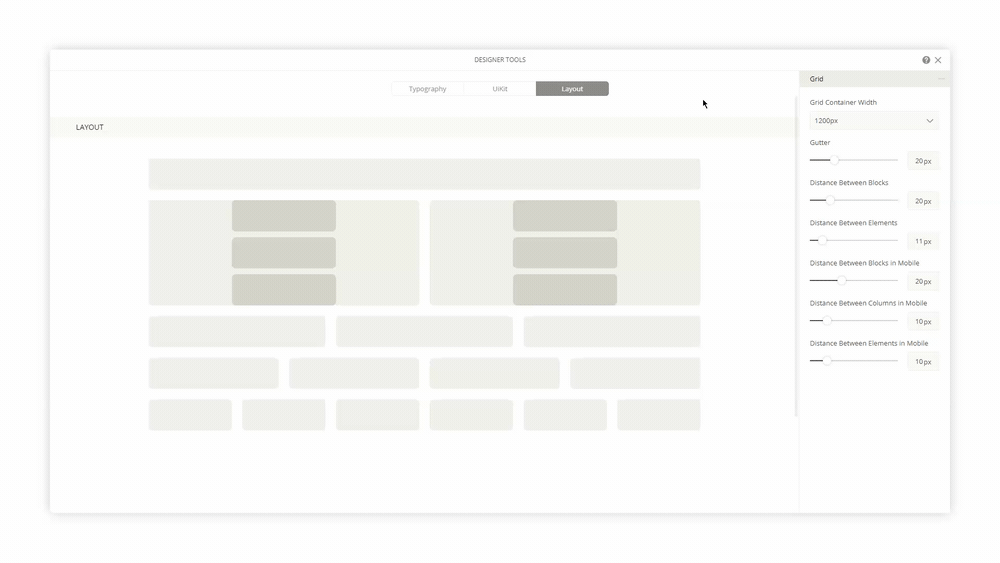The width and height of the screenshot is (1000, 563).
Task: Open the Grid Container Width dropdown
Action: (874, 121)
